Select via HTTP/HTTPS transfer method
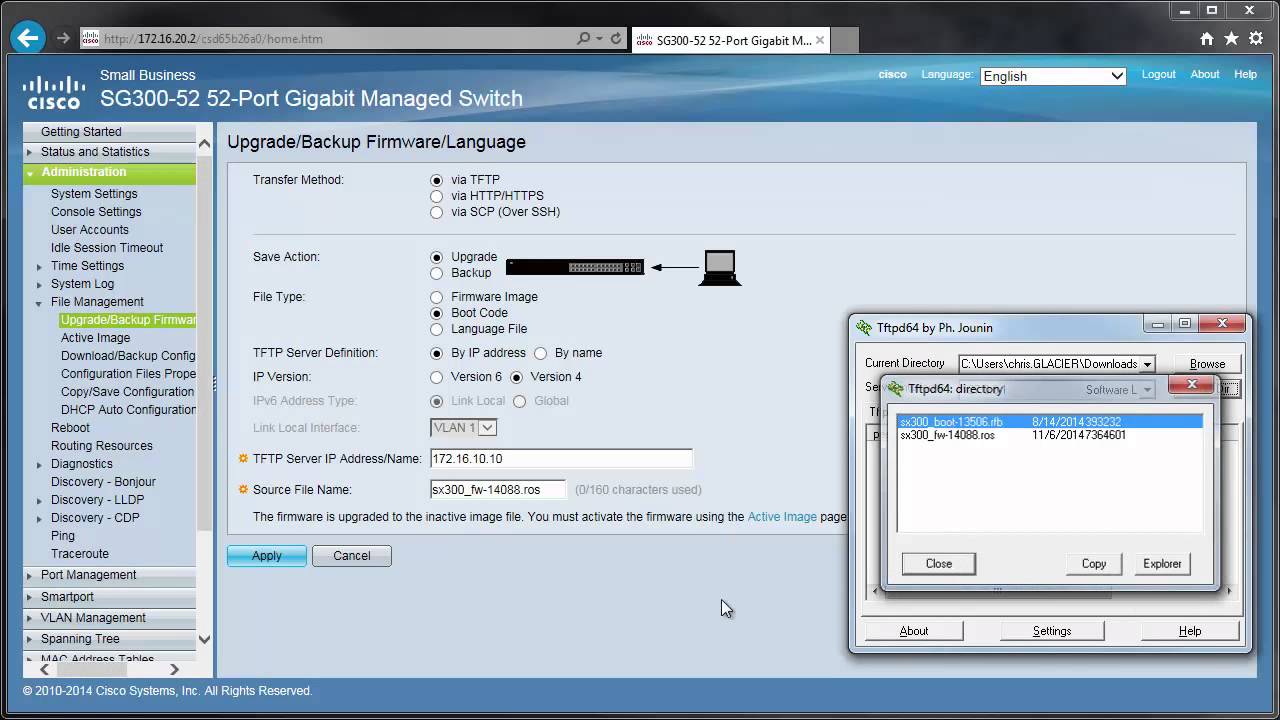The image size is (1280, 720). (436, 197)
